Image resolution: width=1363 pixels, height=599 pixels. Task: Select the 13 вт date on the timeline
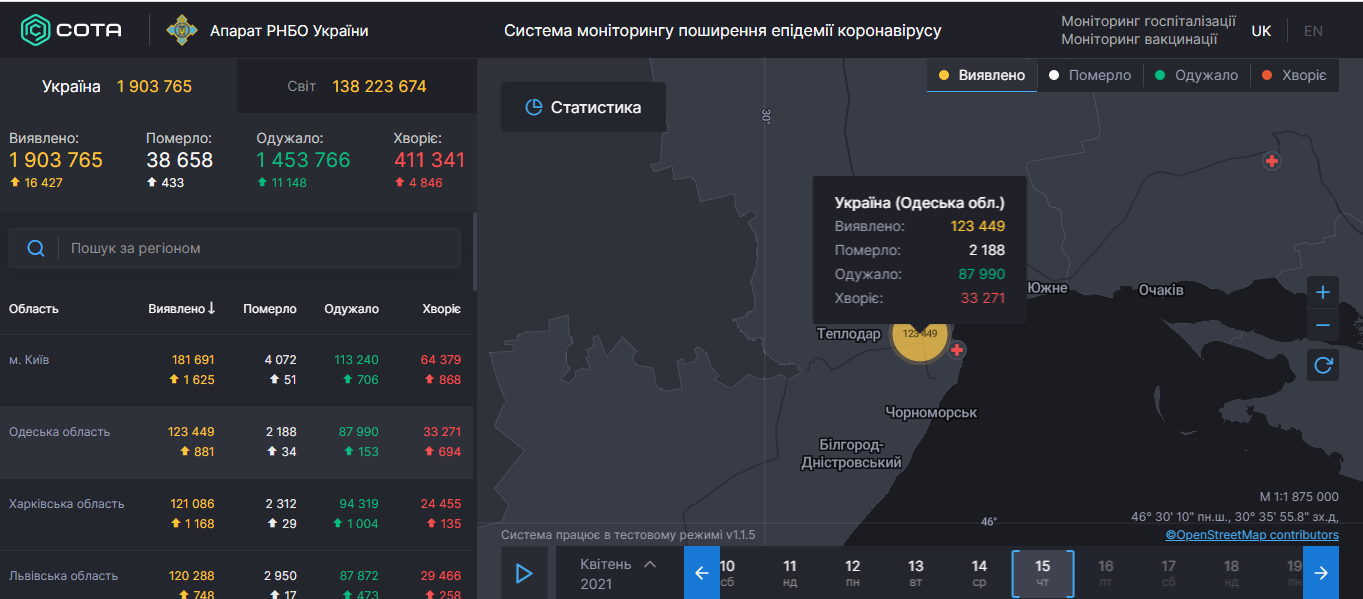pyautogui.click(x=917, y=572)
